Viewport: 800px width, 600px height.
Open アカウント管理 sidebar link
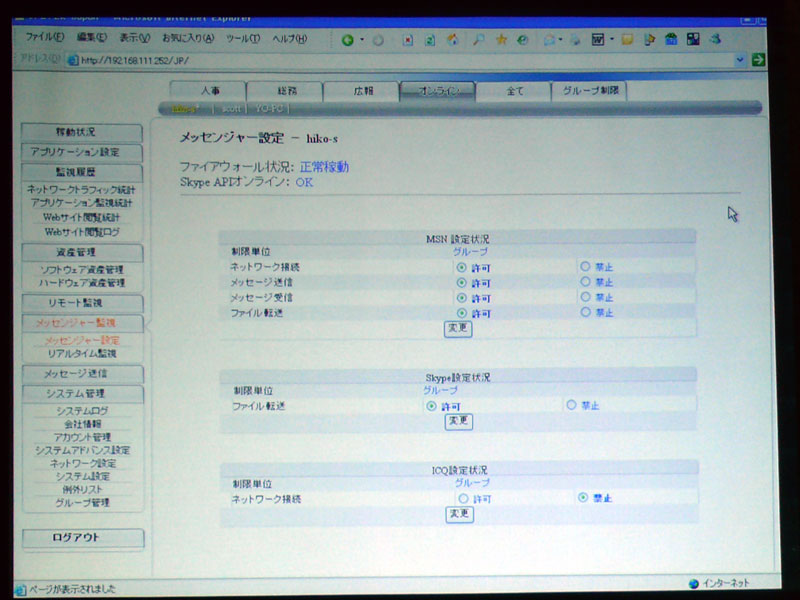pyautogui.click(x=82, y=437)
